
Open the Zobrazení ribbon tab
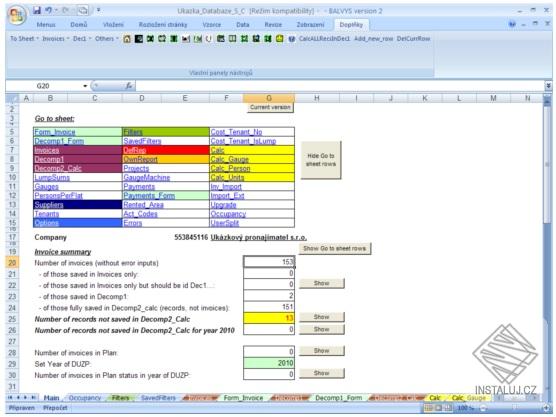310,24
